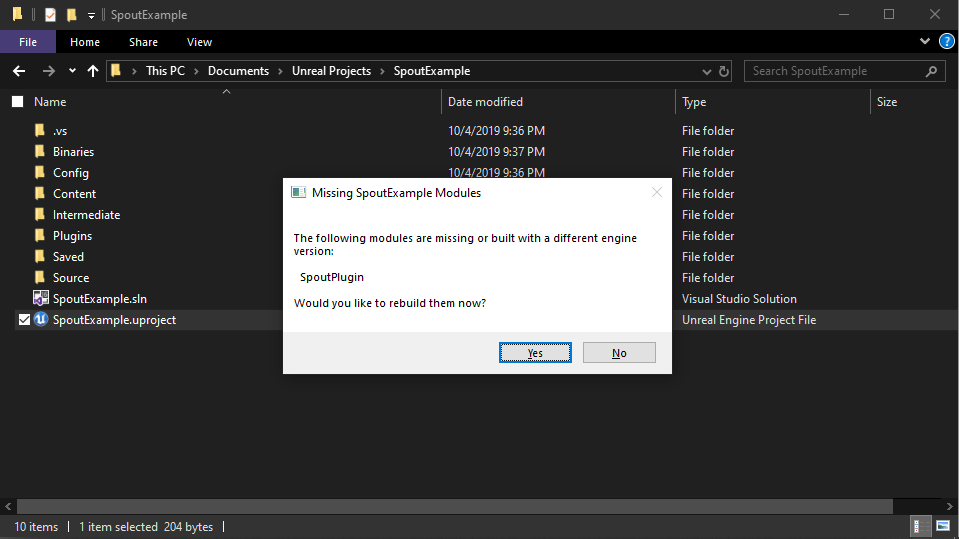959x539 pixels.
Task: Go up one folder level
Action: 92,71
